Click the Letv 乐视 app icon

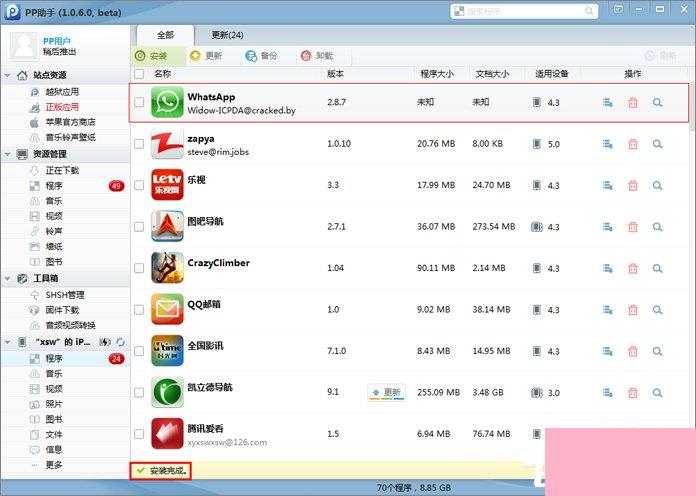click(x=167, y=185)
